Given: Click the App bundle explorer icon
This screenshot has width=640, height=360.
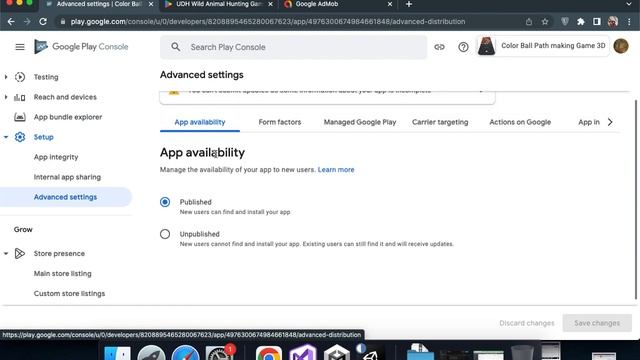Looking at the screenshot, I should click(x=20, y=117).
